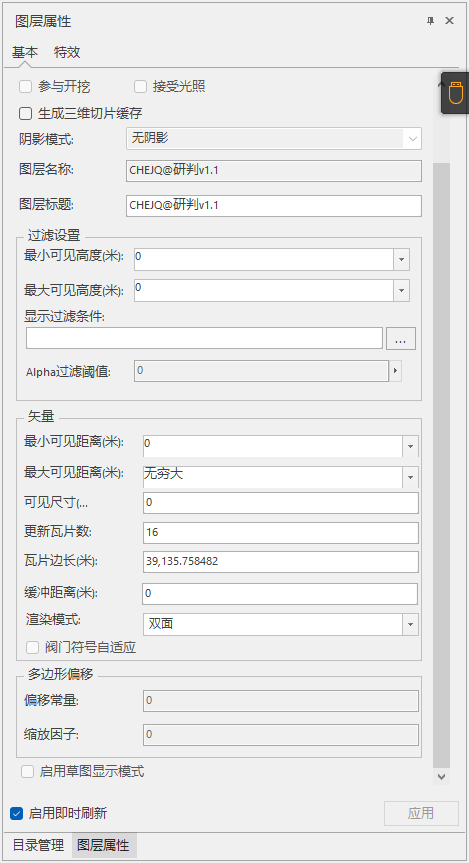Toggle 阀门符号自适应 checkbox
This screenshot has height=863, width=469.
(x=34, y=647)
